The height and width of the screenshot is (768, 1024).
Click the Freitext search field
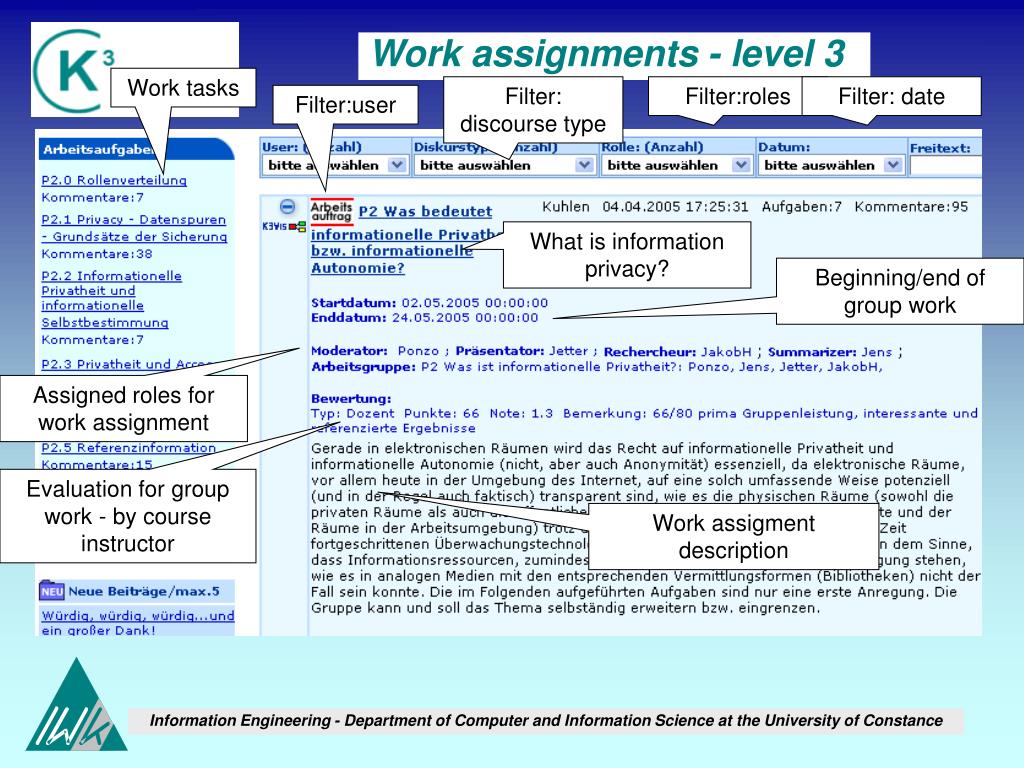(x=946, y=166)
